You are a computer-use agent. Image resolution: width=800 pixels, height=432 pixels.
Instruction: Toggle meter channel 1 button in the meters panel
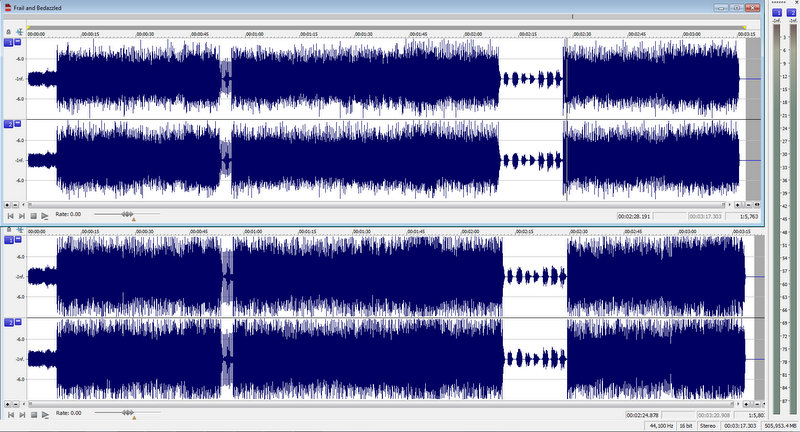[777, 13]
